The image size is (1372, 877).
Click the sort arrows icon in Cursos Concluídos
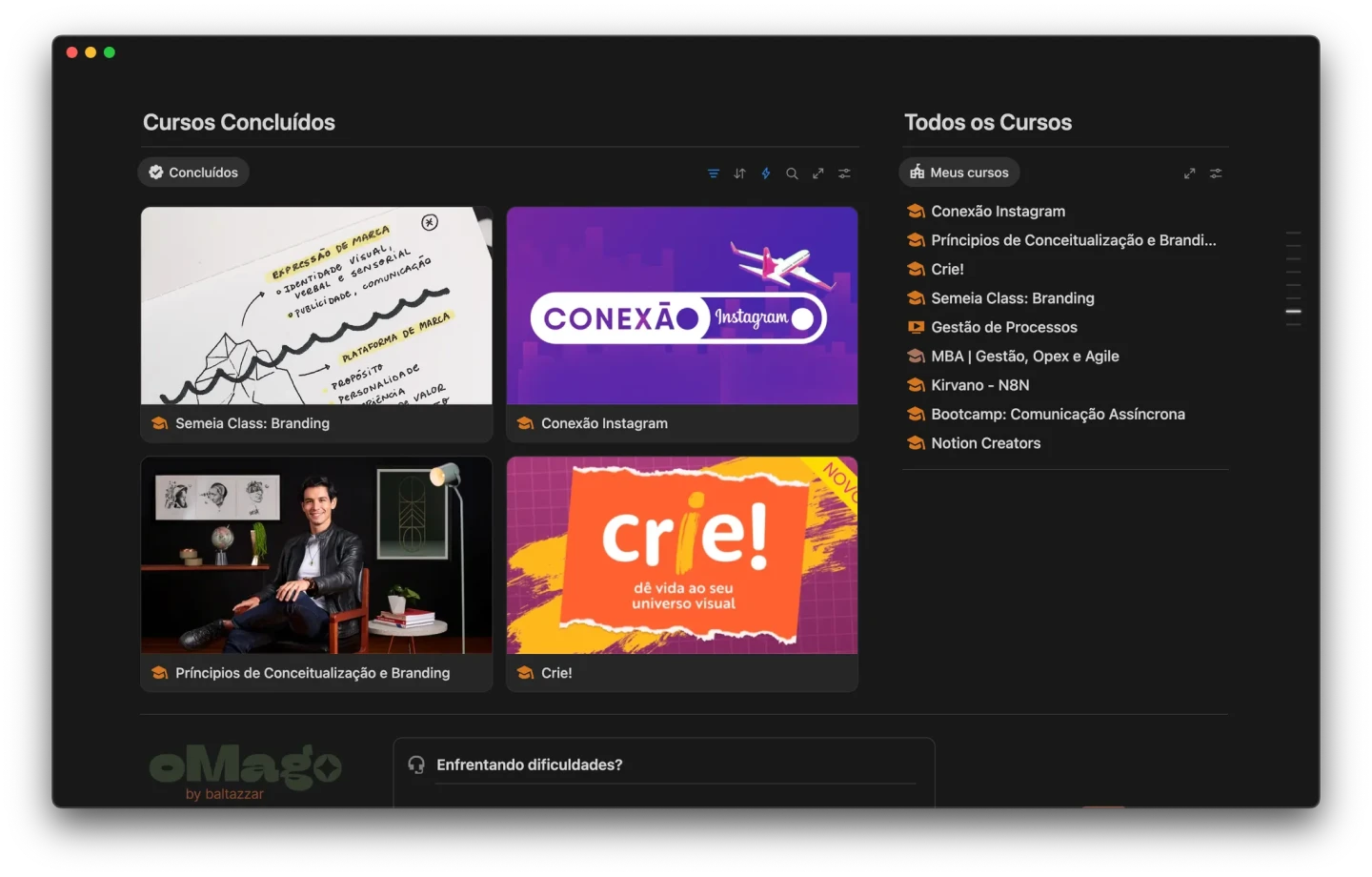739,173
